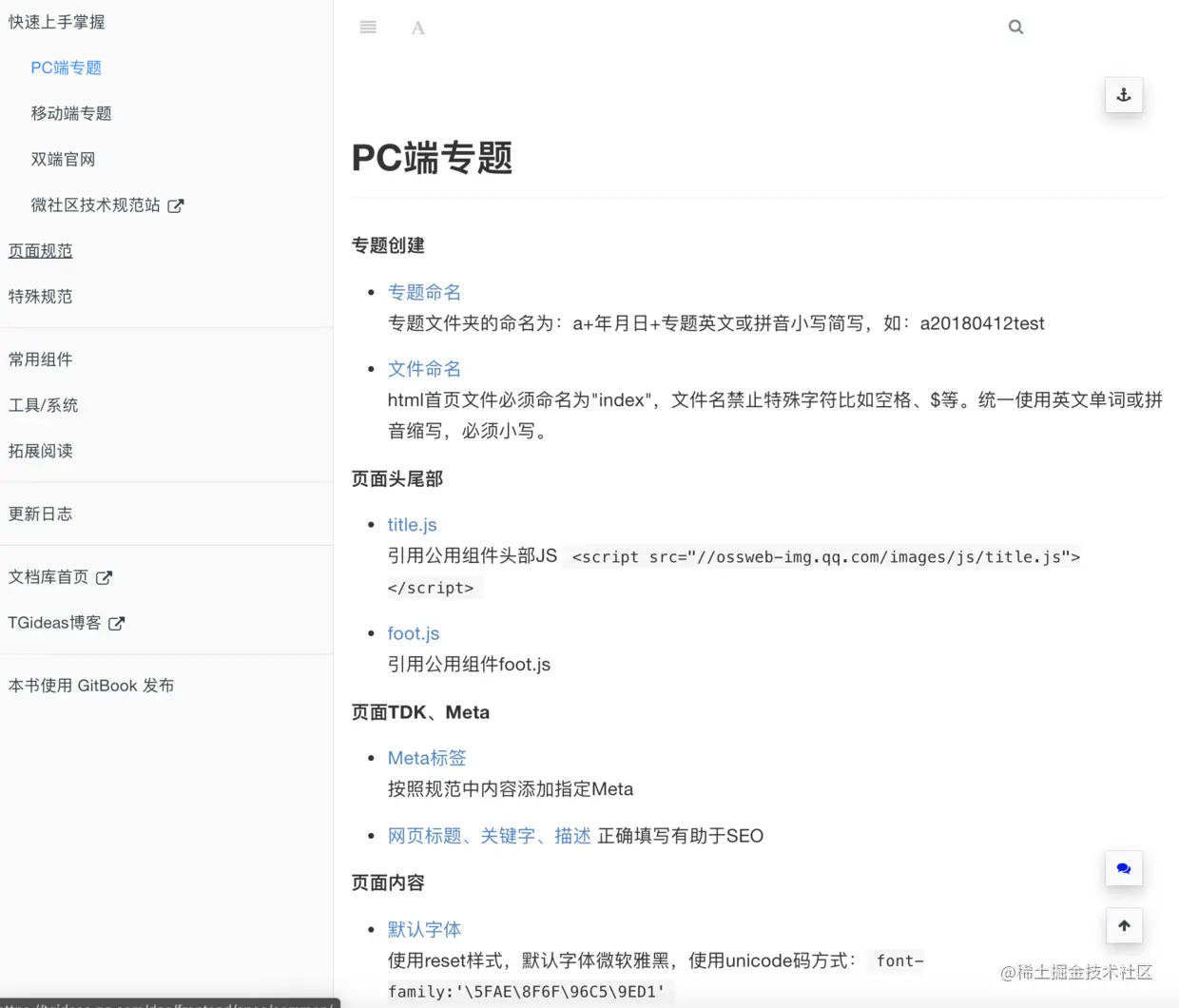Toggle the sidebar with the hamburger icon
Viewport: 1179px width, 1008px height.
[368, 28]
